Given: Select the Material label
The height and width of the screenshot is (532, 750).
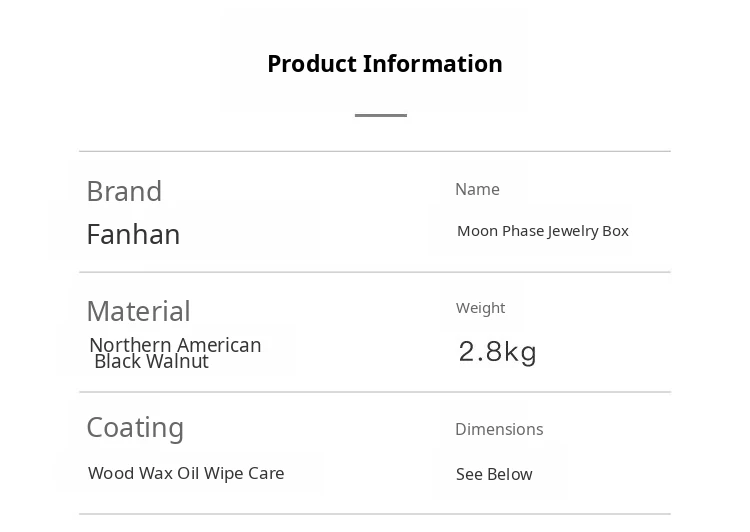Looking at the screenshot, I should [x=138, y=311].
